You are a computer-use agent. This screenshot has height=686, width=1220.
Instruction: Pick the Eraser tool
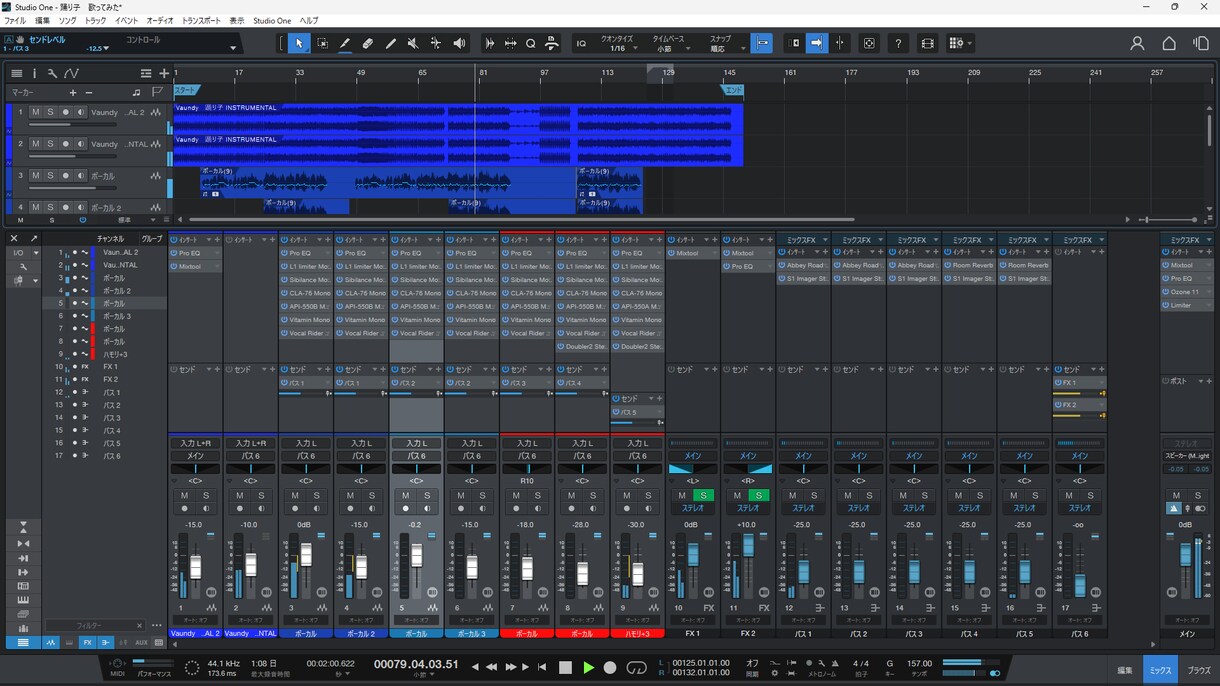[367, 44]
